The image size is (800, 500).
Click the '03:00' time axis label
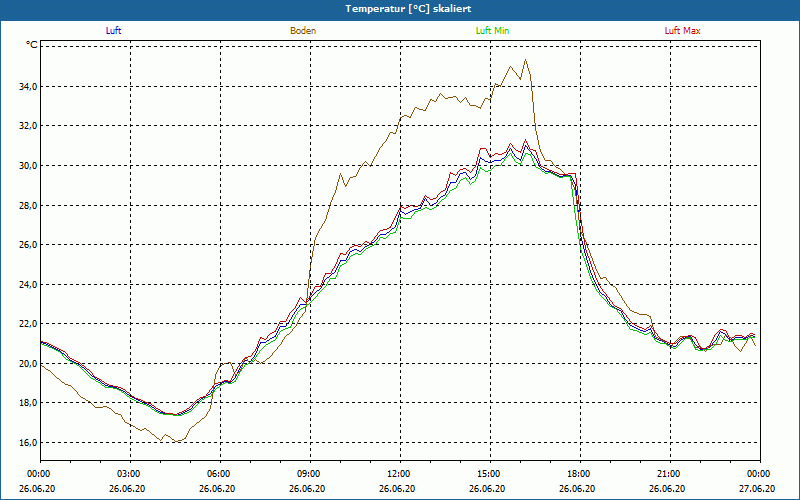pos(131,474)
